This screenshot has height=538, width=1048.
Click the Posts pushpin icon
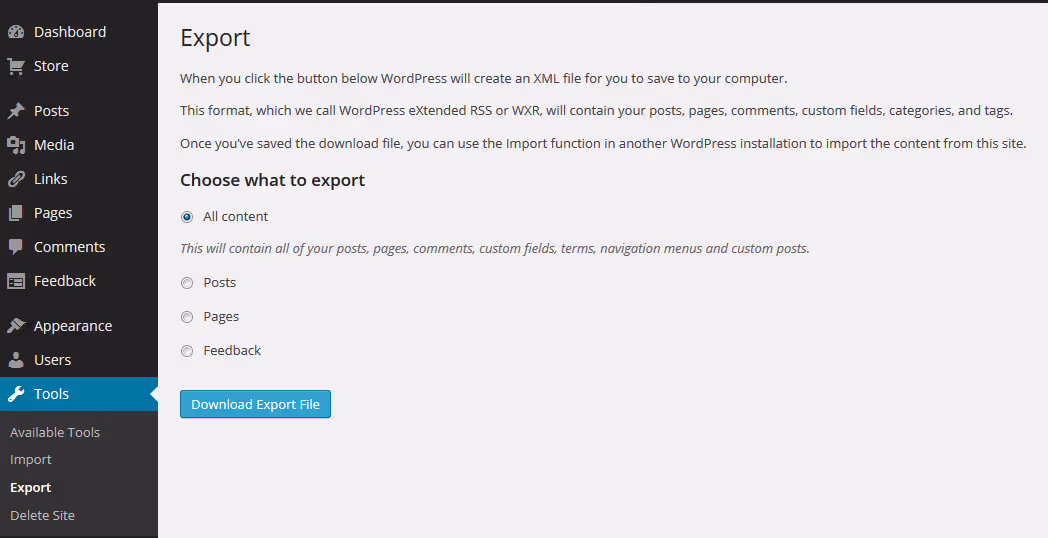(x=16, y=111)
